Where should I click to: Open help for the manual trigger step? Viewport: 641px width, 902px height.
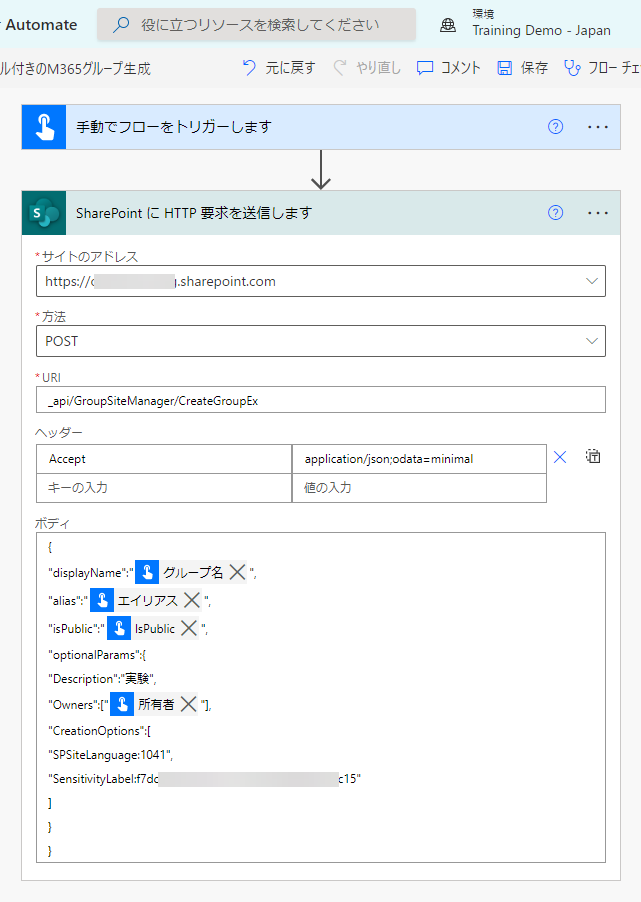(555, 127)
